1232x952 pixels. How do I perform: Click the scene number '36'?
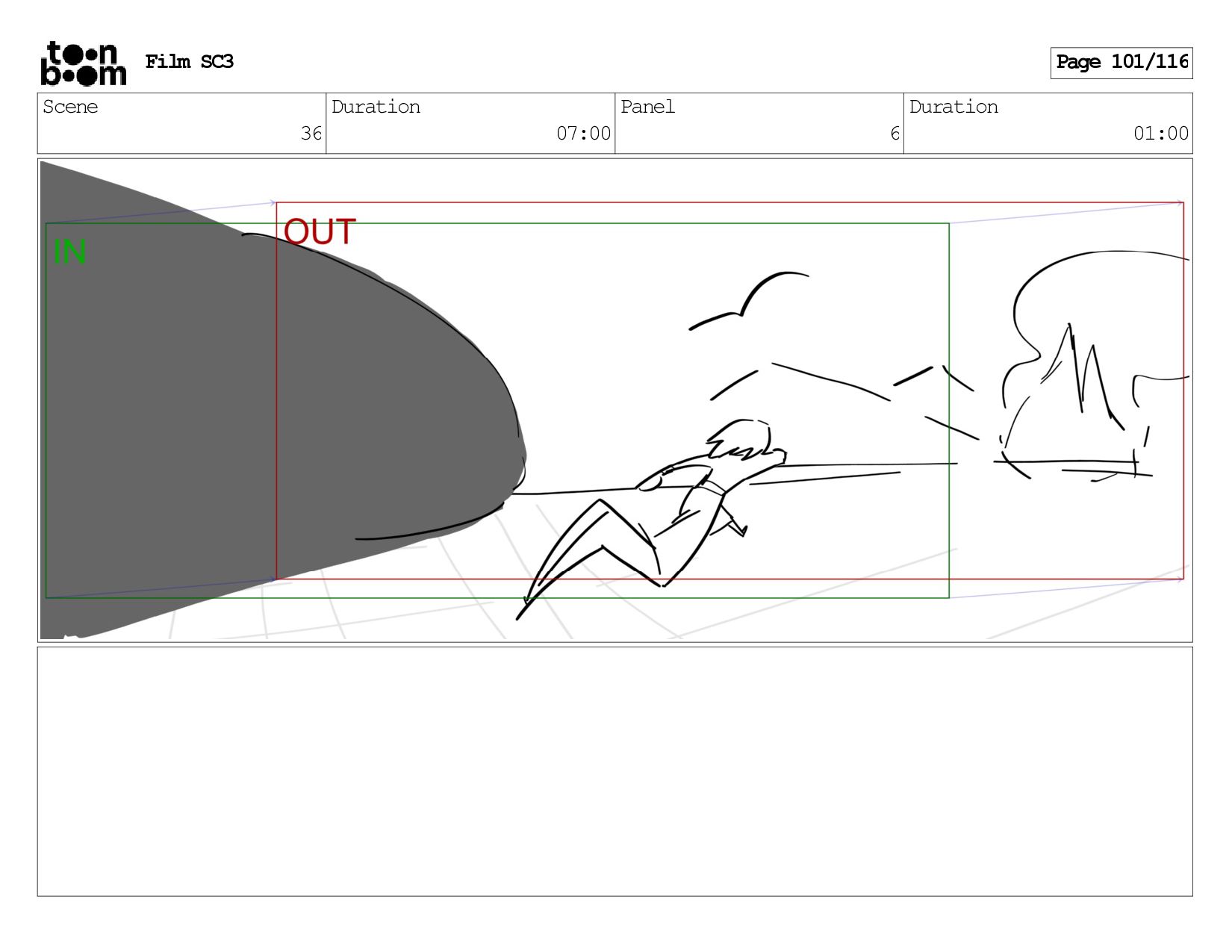pos(311,134)
